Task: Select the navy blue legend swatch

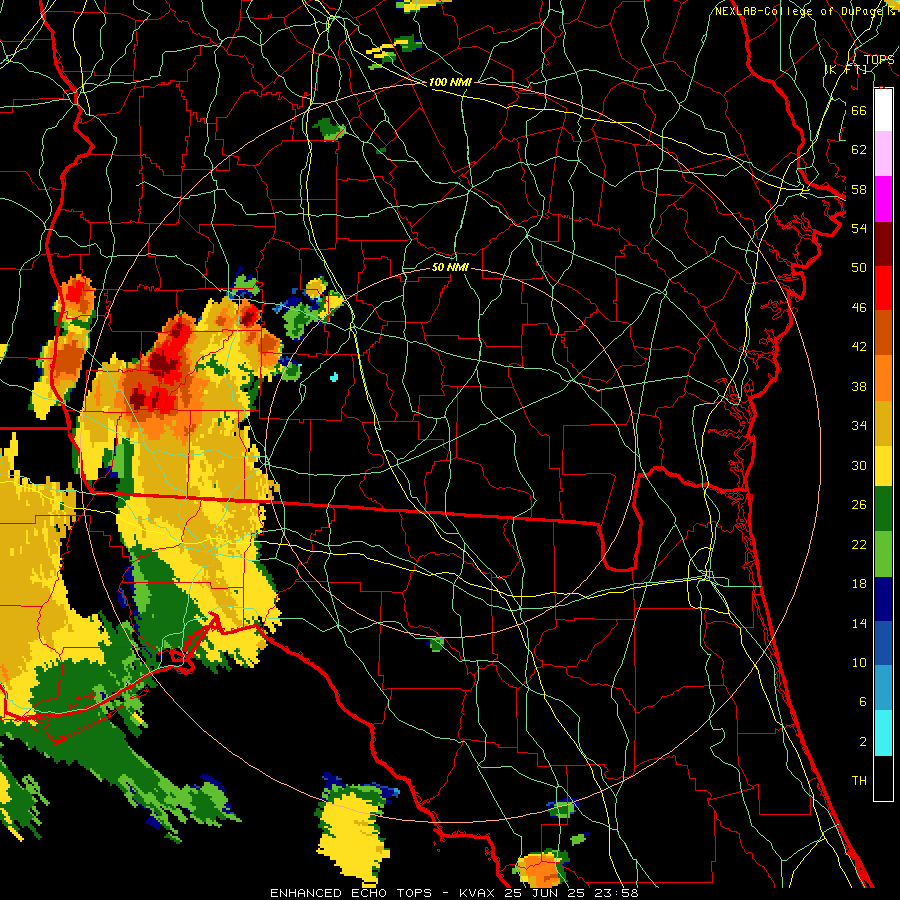Action: click(x=883, y=599)
